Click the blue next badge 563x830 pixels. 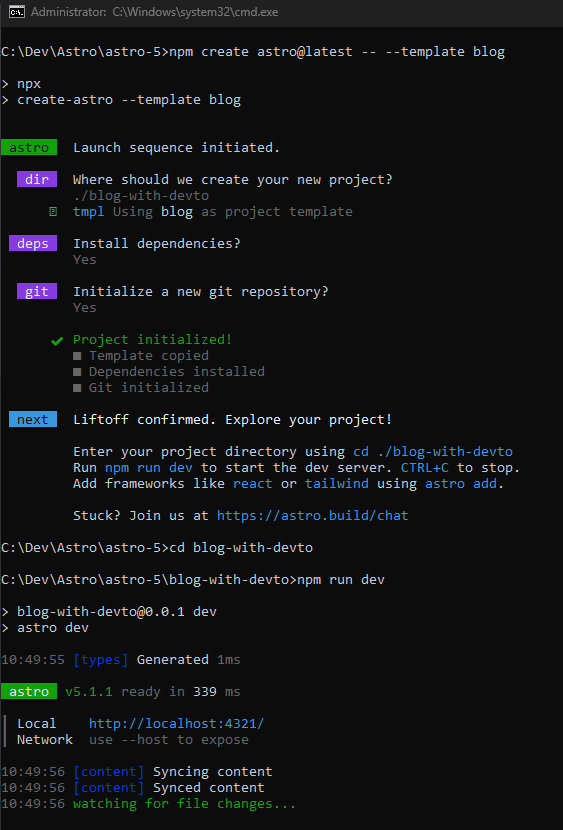click(33, 420)
